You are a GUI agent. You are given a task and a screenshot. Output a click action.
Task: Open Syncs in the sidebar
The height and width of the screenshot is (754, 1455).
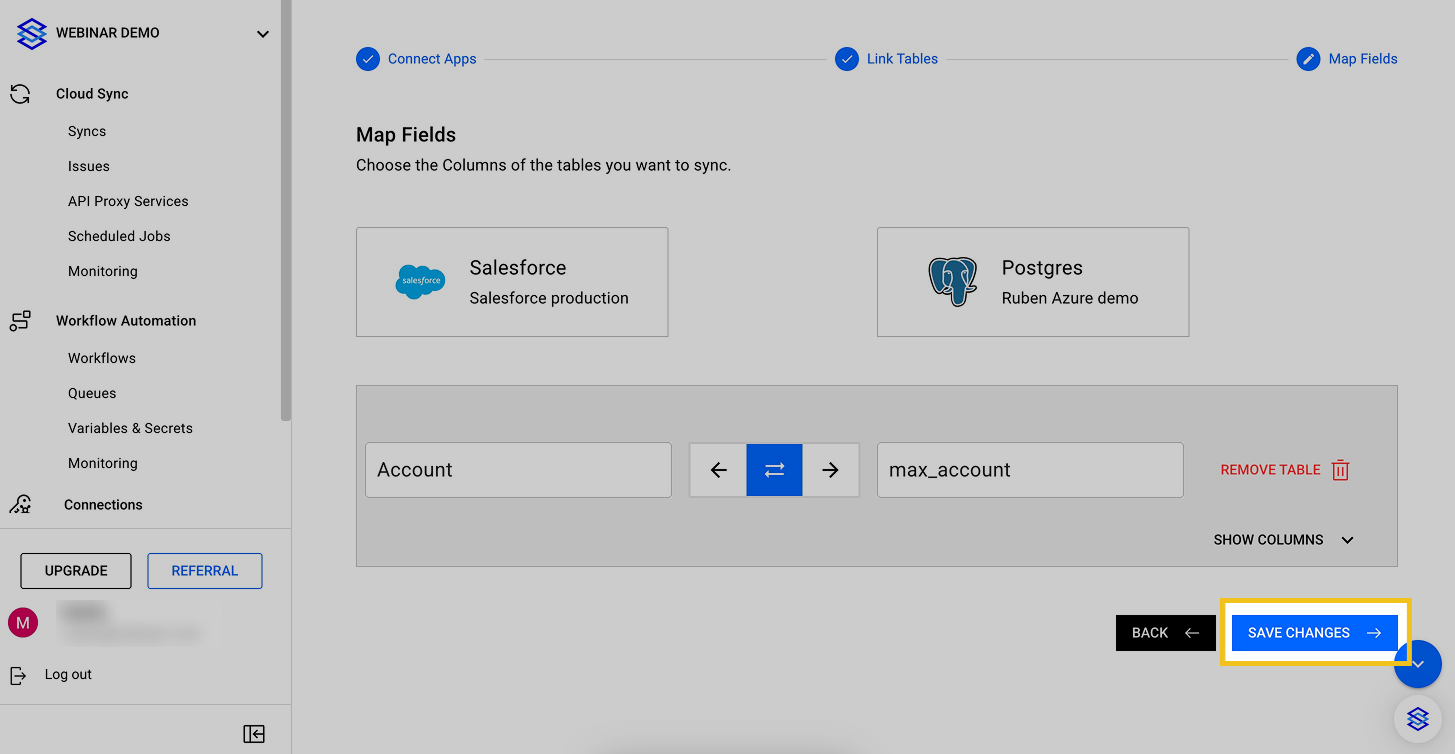[x=87, y=132]
